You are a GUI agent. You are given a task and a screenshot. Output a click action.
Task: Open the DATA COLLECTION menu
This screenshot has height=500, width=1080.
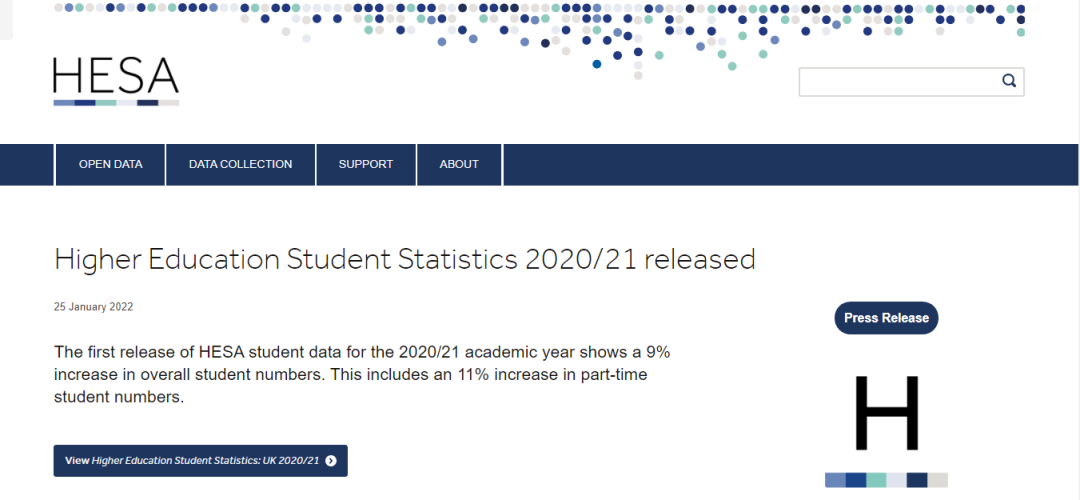[x=240, y=165]
